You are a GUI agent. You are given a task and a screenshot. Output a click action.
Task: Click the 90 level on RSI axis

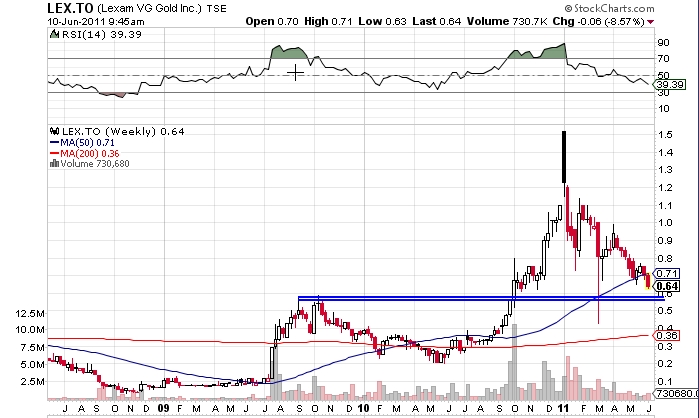point(663,43)
